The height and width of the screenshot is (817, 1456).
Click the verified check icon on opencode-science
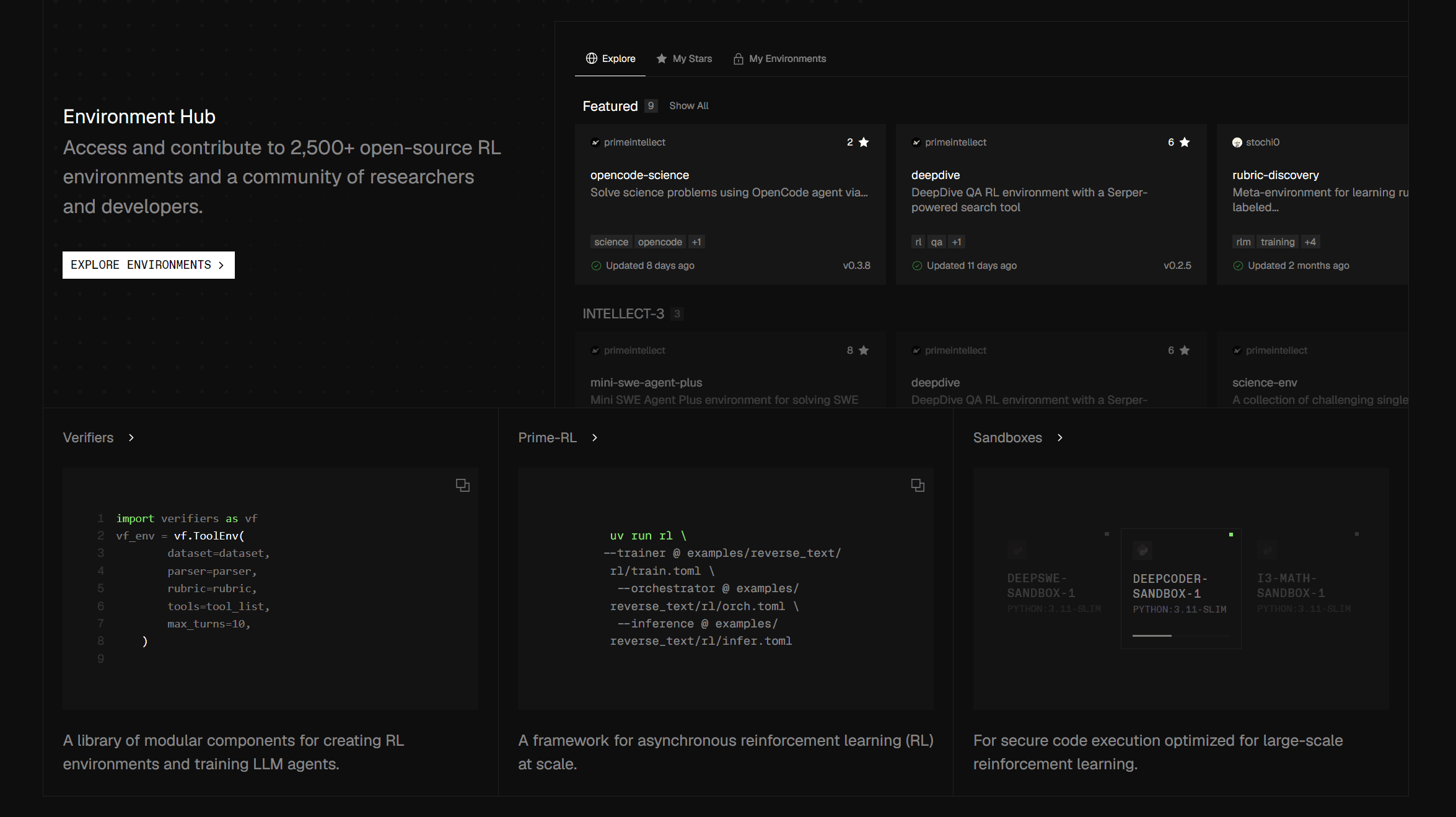point(596,266)
